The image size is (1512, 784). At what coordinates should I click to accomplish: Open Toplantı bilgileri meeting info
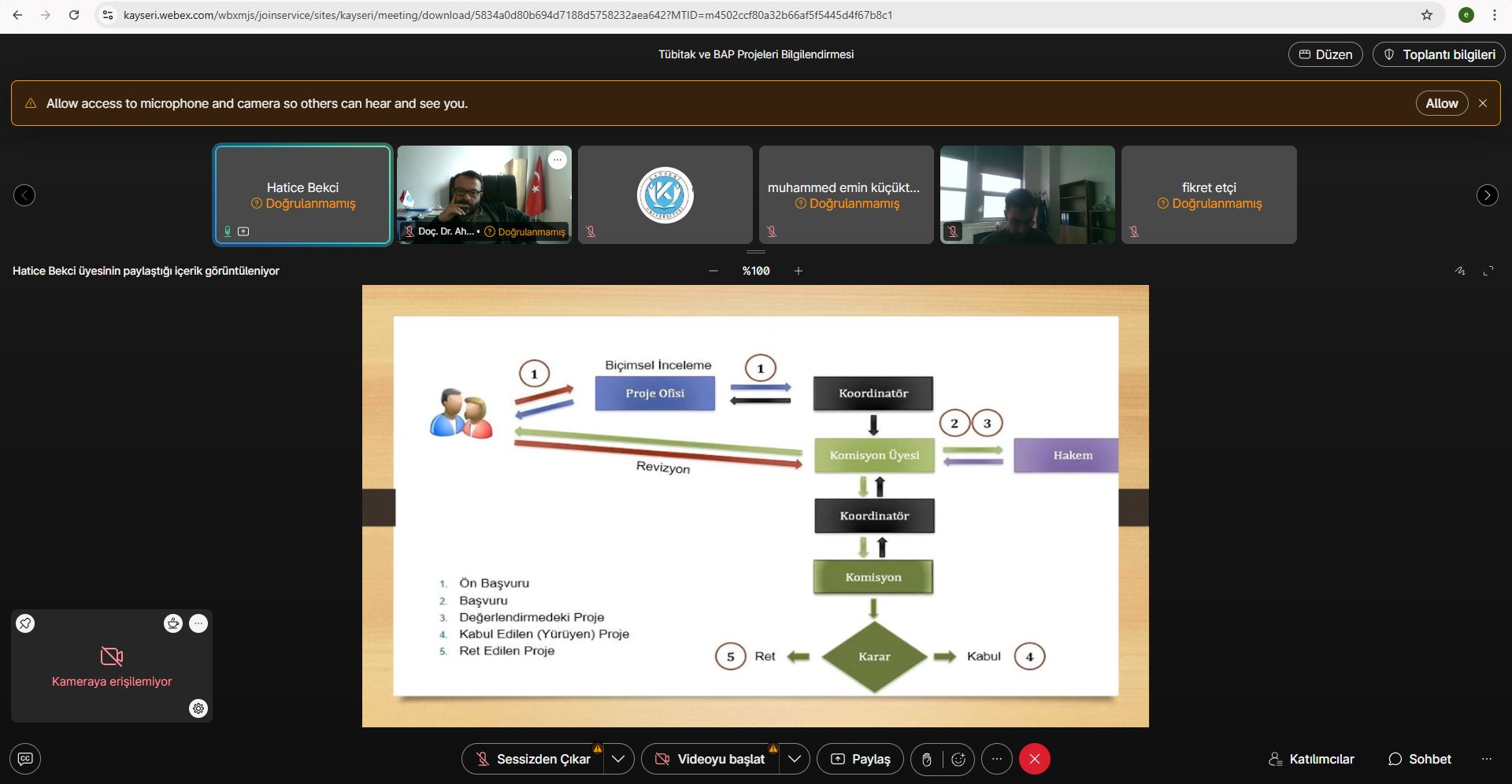point(1439,54)
